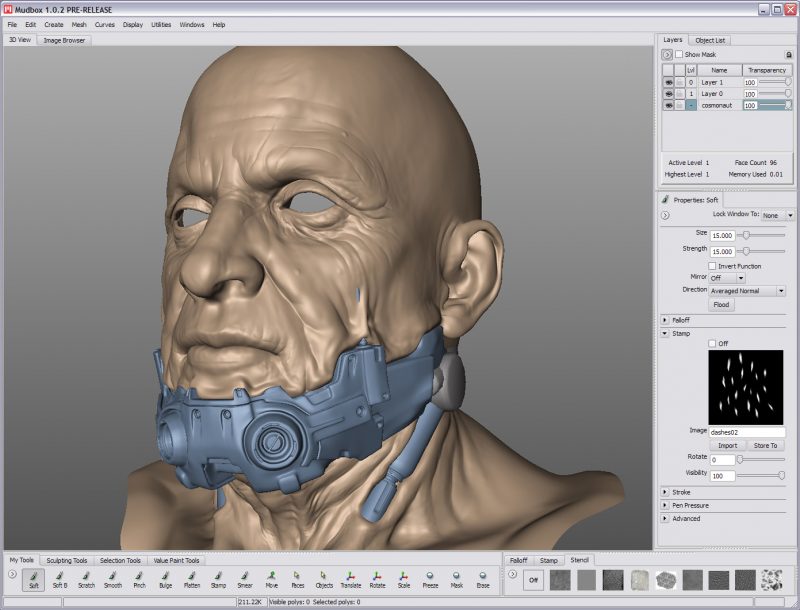Enable the Show Mask checkbox
This screenshot has height=610, width=800.
[x=680, y=54]
